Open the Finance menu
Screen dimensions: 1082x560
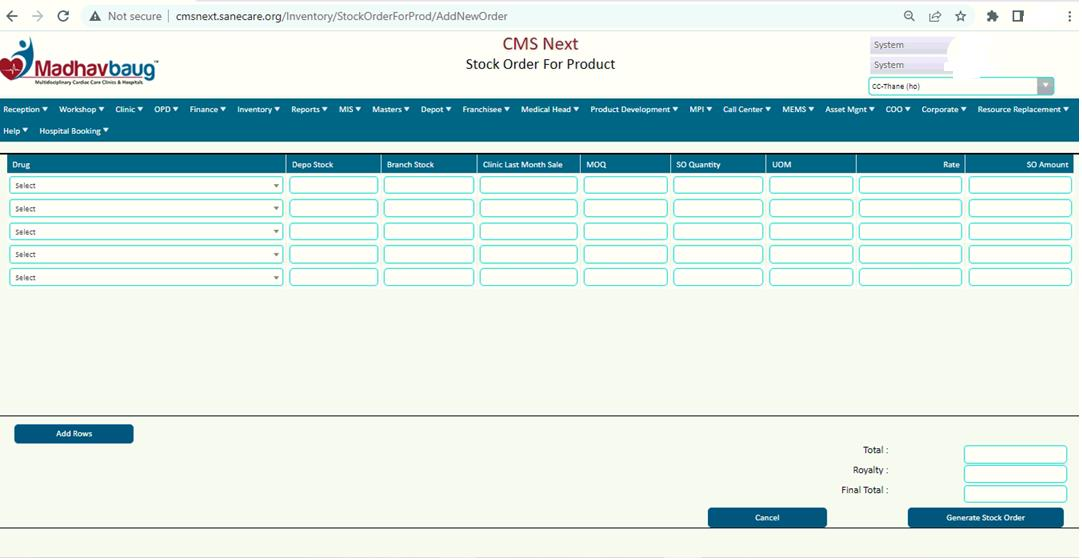click(x=207, y=110)
